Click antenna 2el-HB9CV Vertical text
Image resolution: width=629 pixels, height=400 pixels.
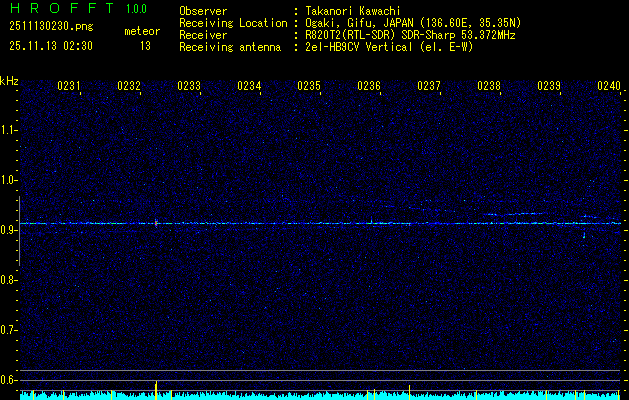(x=389, y=47)
